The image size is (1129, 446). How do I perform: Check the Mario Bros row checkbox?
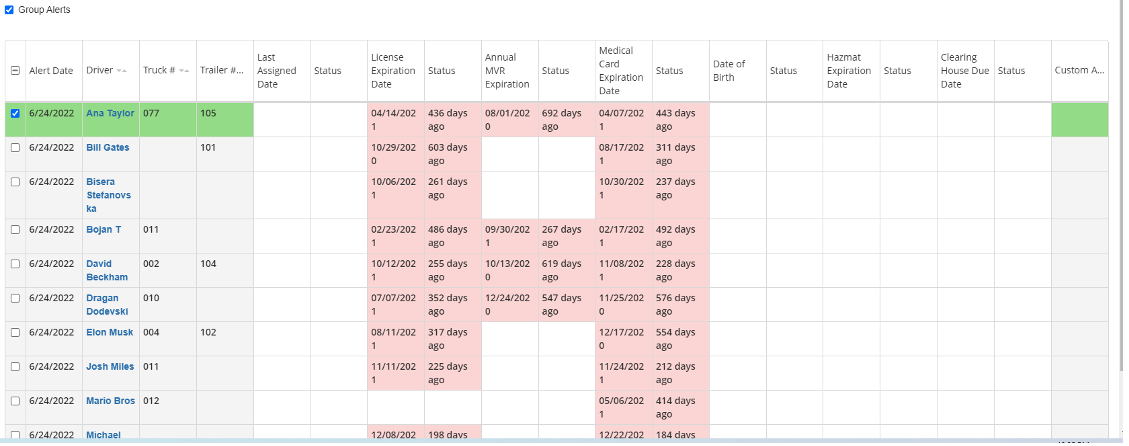click(x=15, y=401)
